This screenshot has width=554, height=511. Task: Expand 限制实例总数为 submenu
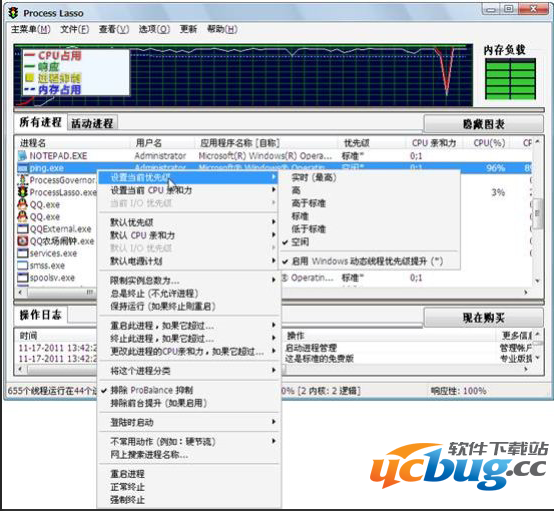click(x=189, y=281)
